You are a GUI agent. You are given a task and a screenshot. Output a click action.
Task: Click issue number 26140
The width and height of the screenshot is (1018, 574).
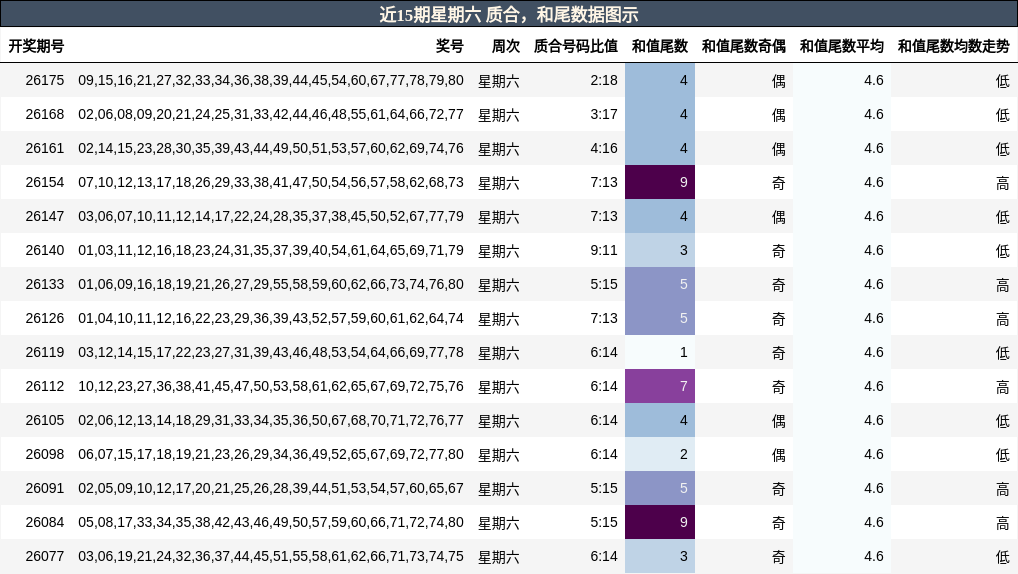(45, 250)
